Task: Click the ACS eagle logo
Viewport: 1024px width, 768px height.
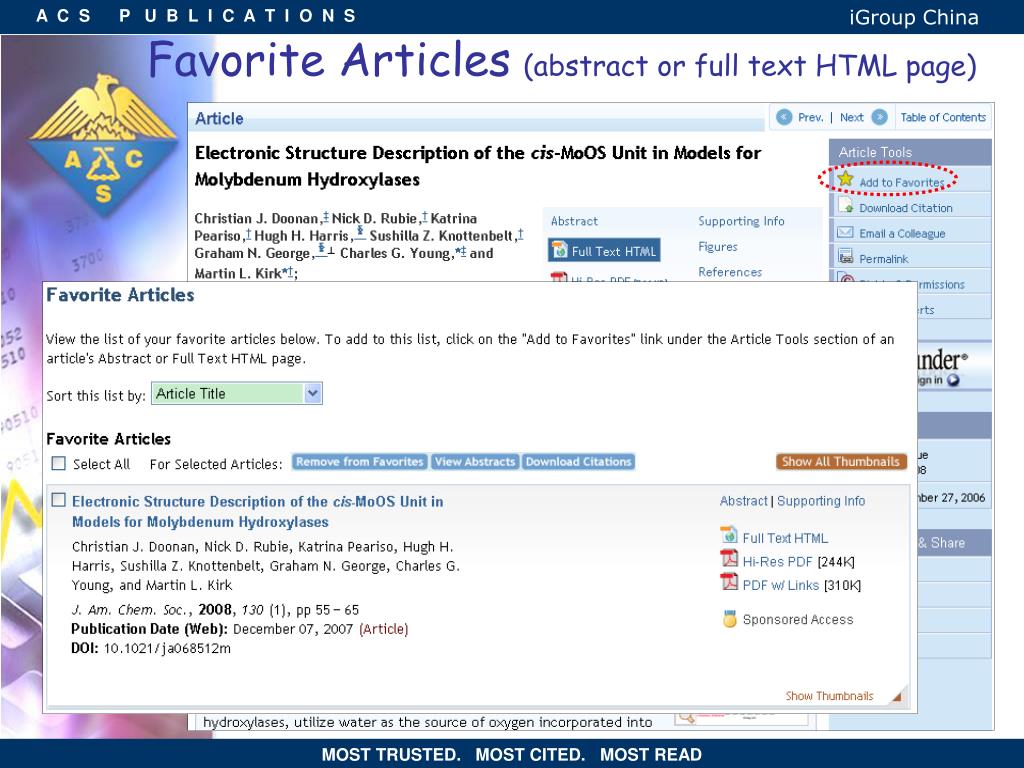Action: [x=103, y=145]
